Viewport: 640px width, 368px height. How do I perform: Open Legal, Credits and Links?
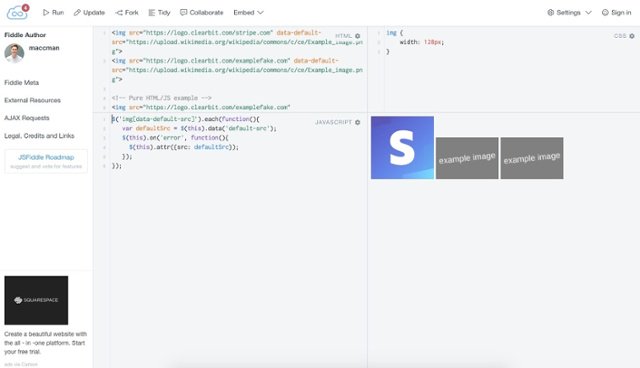(x=39, y=135)
